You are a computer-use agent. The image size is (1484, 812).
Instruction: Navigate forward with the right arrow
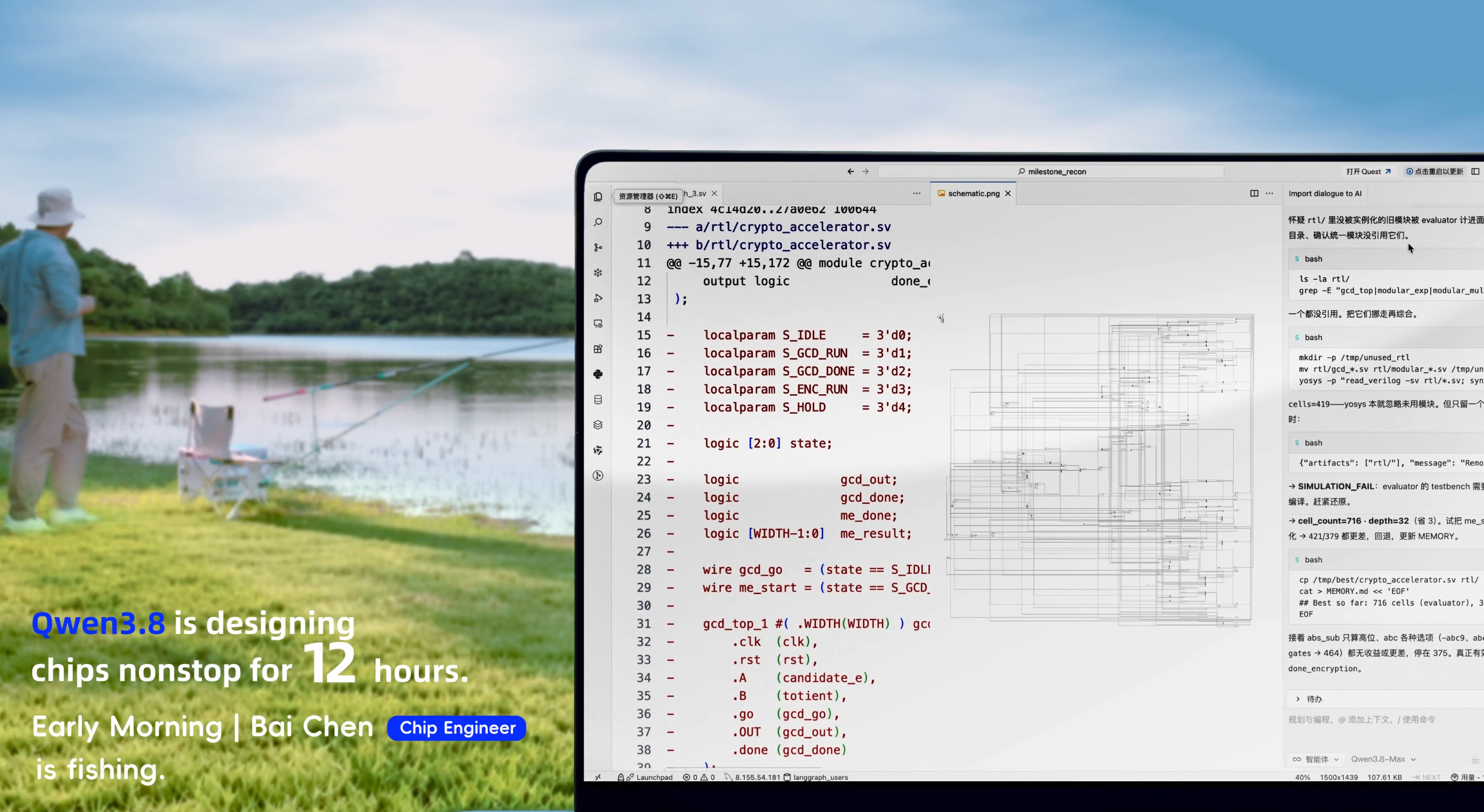(865, 172)
